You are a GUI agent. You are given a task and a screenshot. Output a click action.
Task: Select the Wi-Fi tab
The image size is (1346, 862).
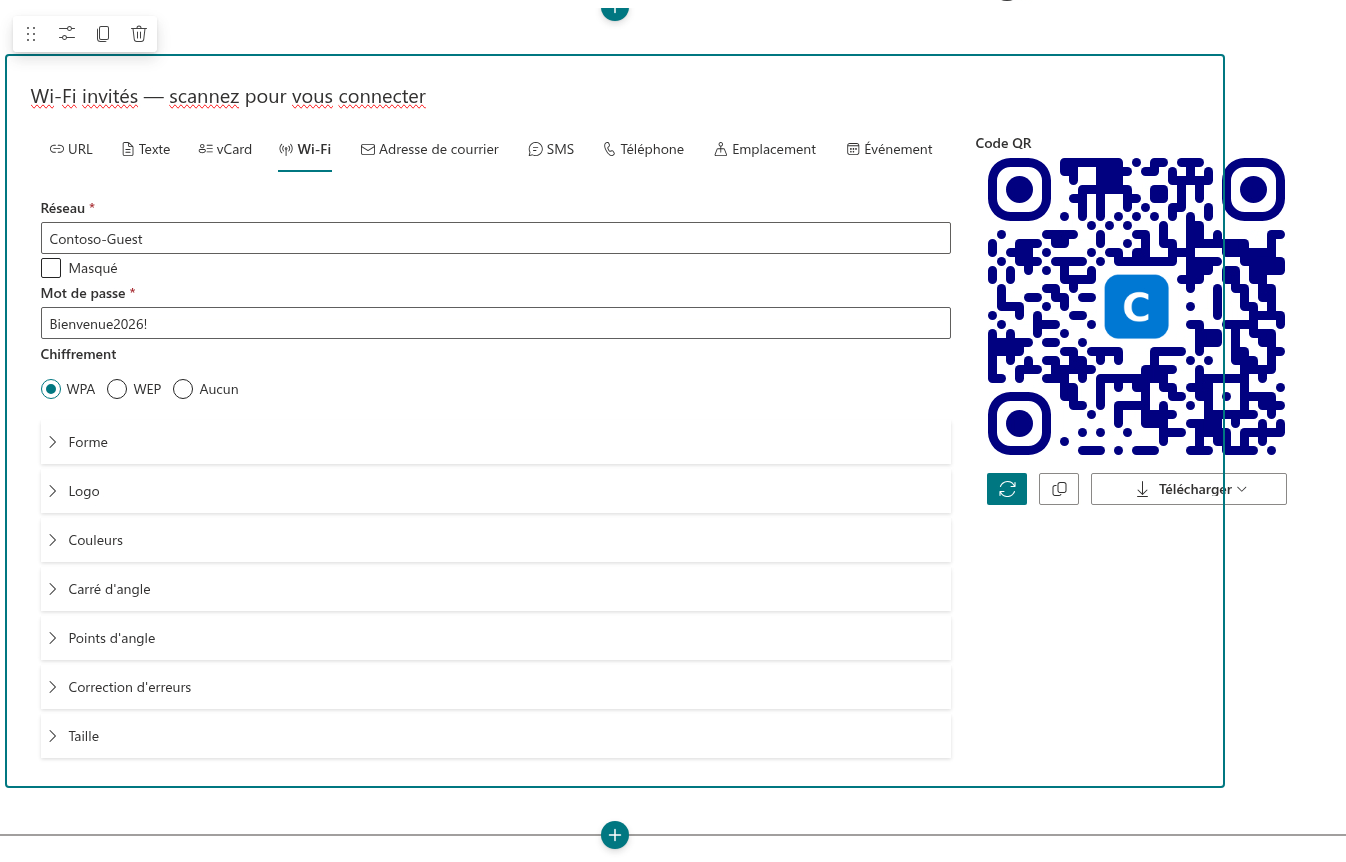tap(305, 149)
